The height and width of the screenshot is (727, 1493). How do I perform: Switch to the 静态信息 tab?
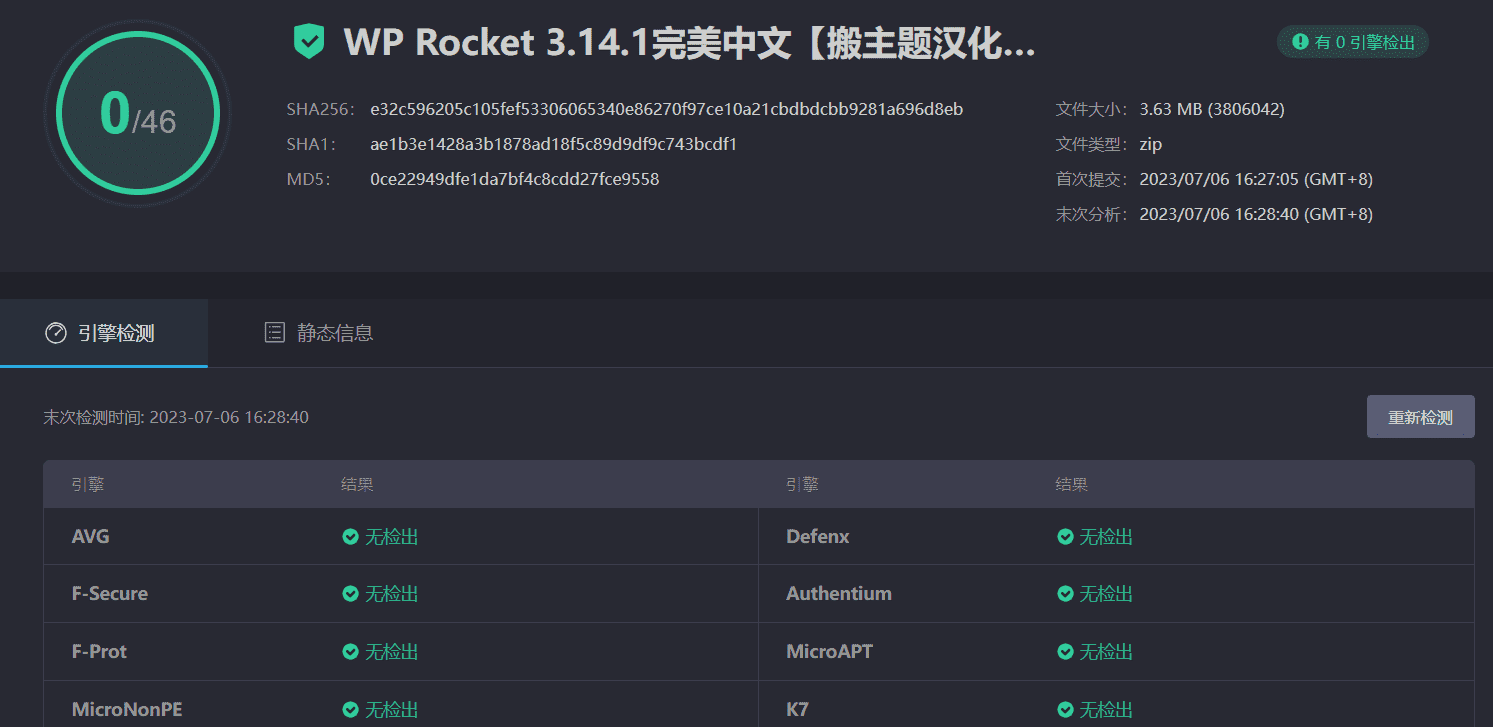(319, 333)
